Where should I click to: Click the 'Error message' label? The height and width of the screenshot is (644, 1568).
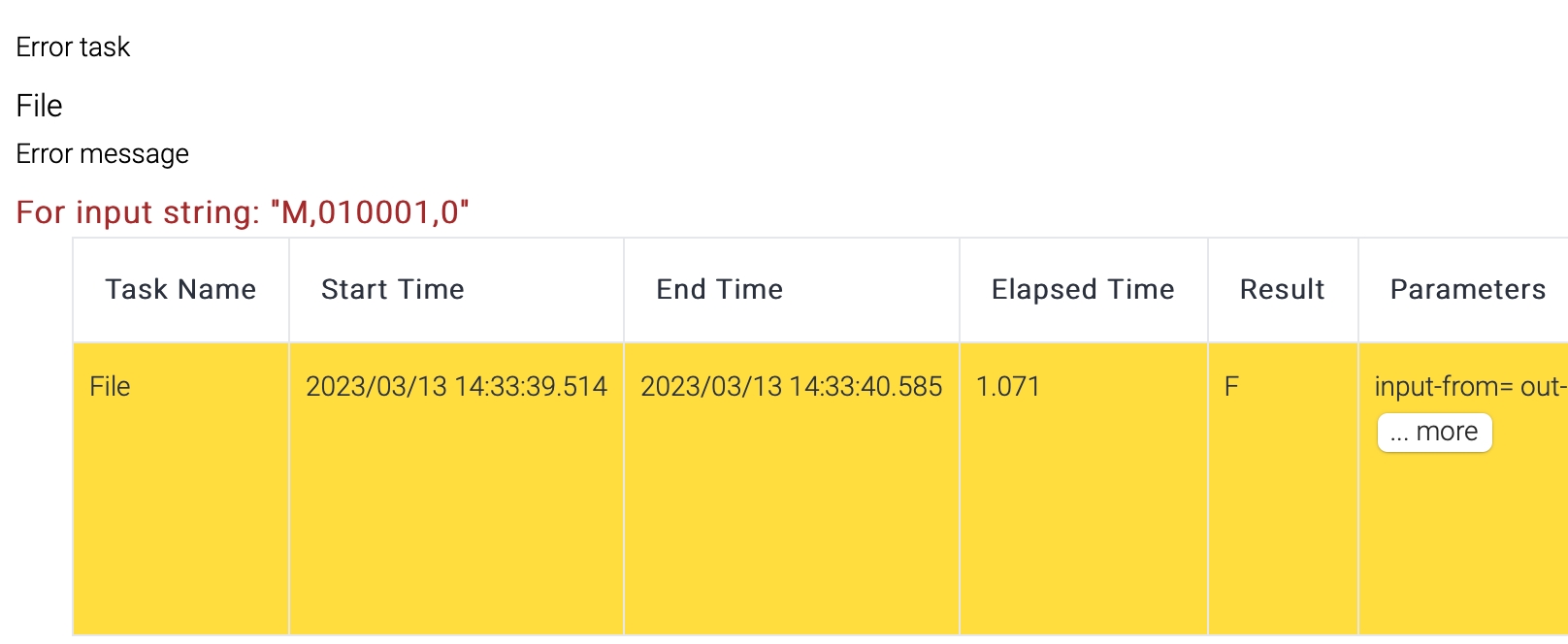click(103, 154)
